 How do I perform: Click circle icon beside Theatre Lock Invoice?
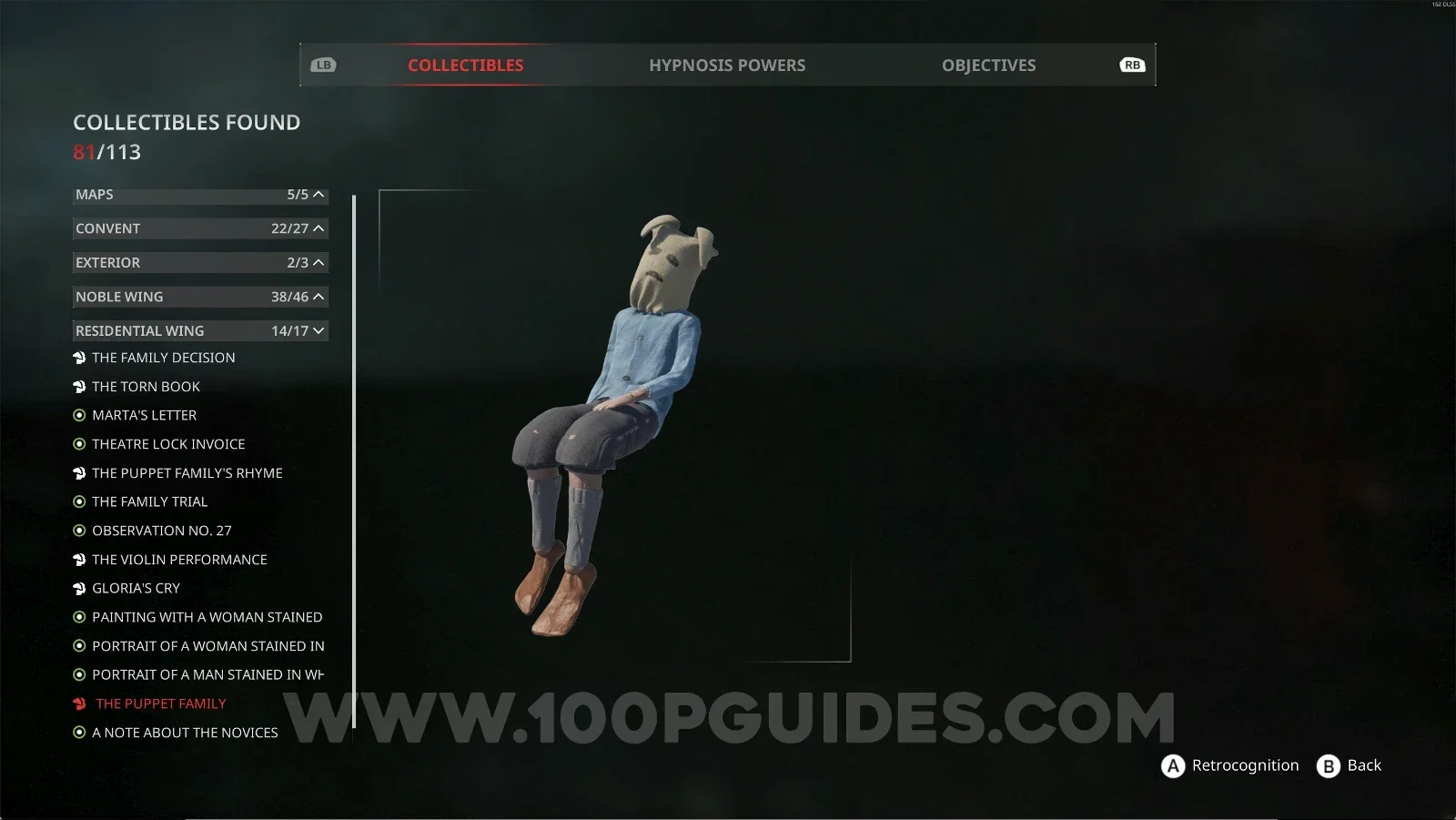click(79, 444)
